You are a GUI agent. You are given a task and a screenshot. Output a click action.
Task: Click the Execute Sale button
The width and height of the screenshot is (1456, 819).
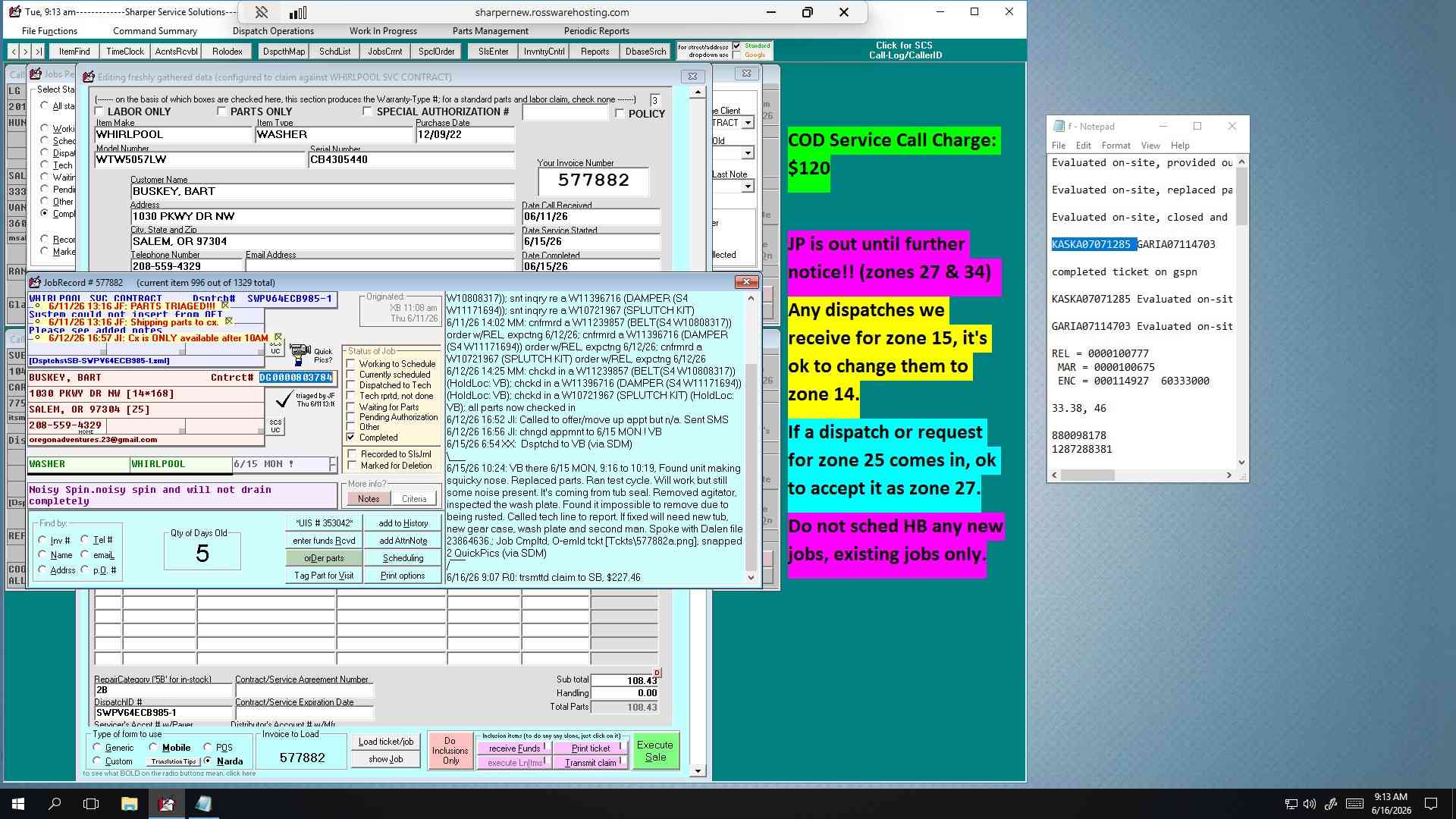[655, 751]
